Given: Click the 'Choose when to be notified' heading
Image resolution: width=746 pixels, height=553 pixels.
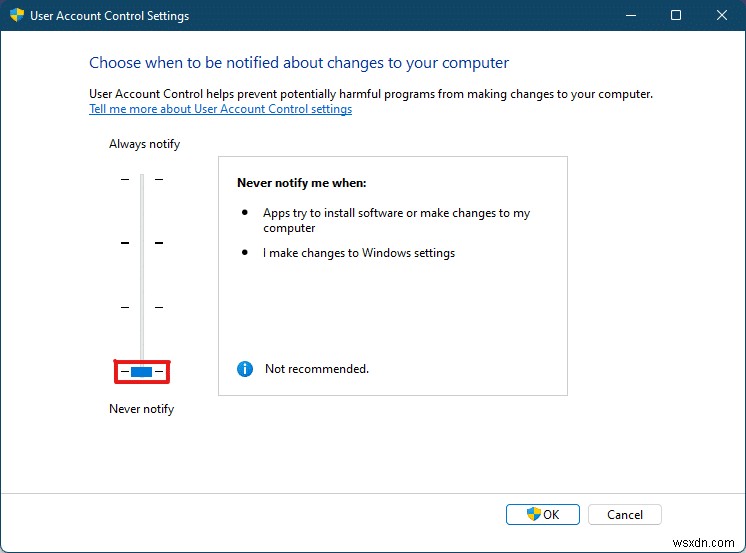Looking at the screenshot, I should 299,63.
